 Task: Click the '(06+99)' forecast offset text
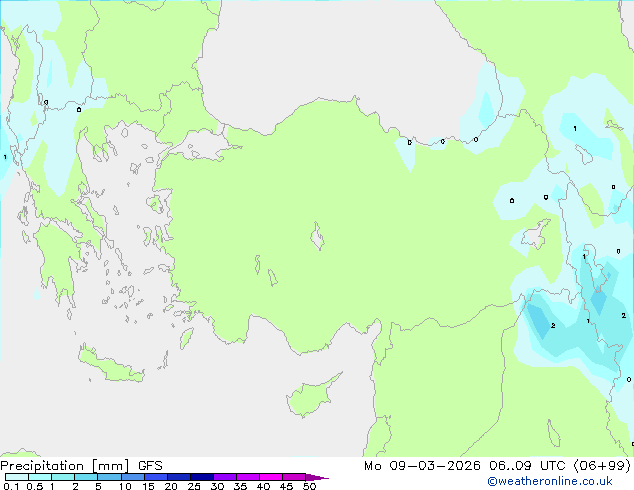click(x=602, y=466)
